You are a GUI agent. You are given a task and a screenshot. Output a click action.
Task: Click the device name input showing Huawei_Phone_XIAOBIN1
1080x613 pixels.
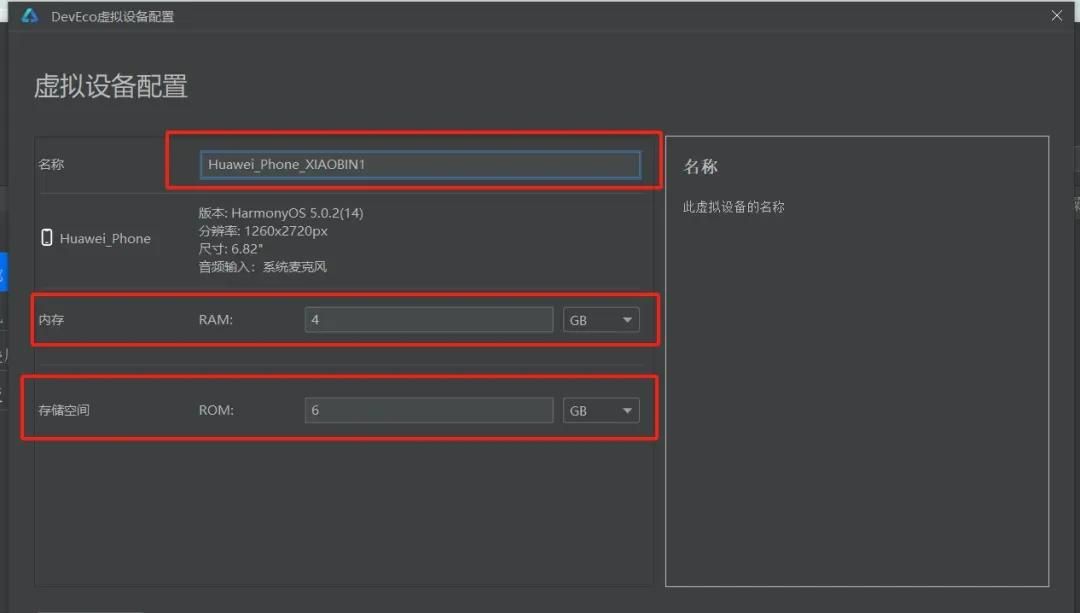point(420,164)
